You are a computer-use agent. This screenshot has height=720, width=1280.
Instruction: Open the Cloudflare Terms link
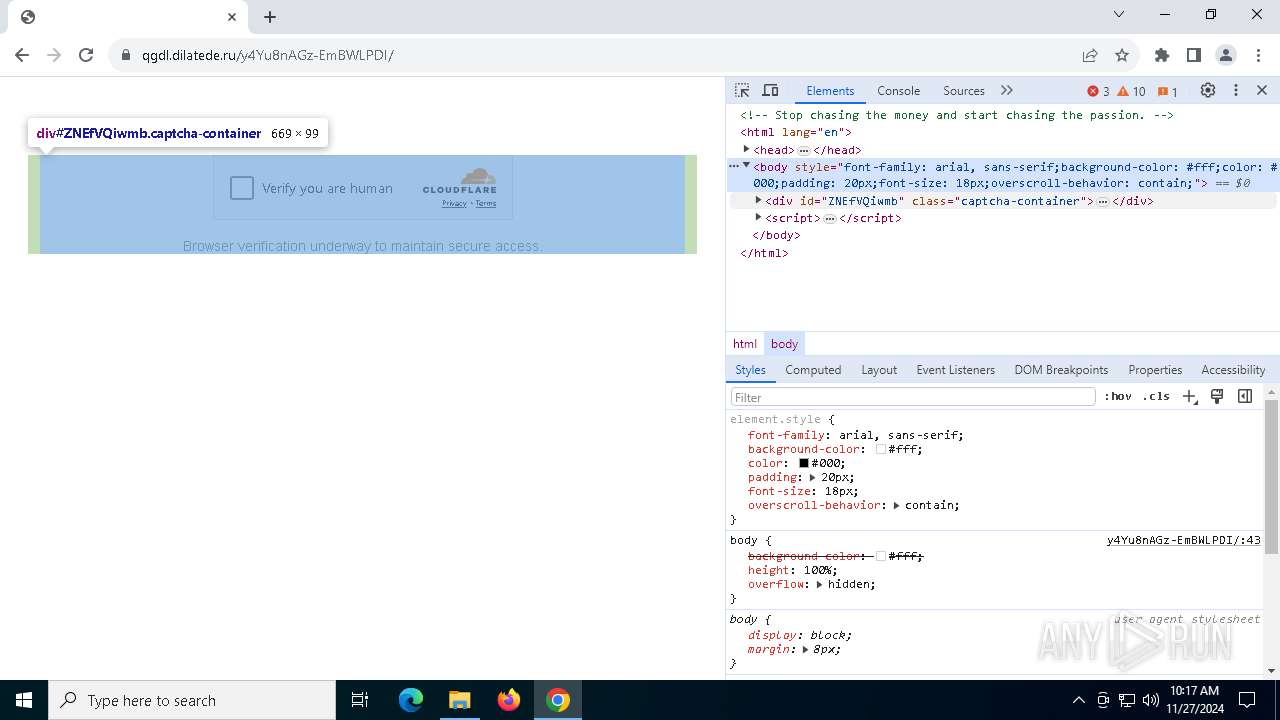[x=486, y=203]
